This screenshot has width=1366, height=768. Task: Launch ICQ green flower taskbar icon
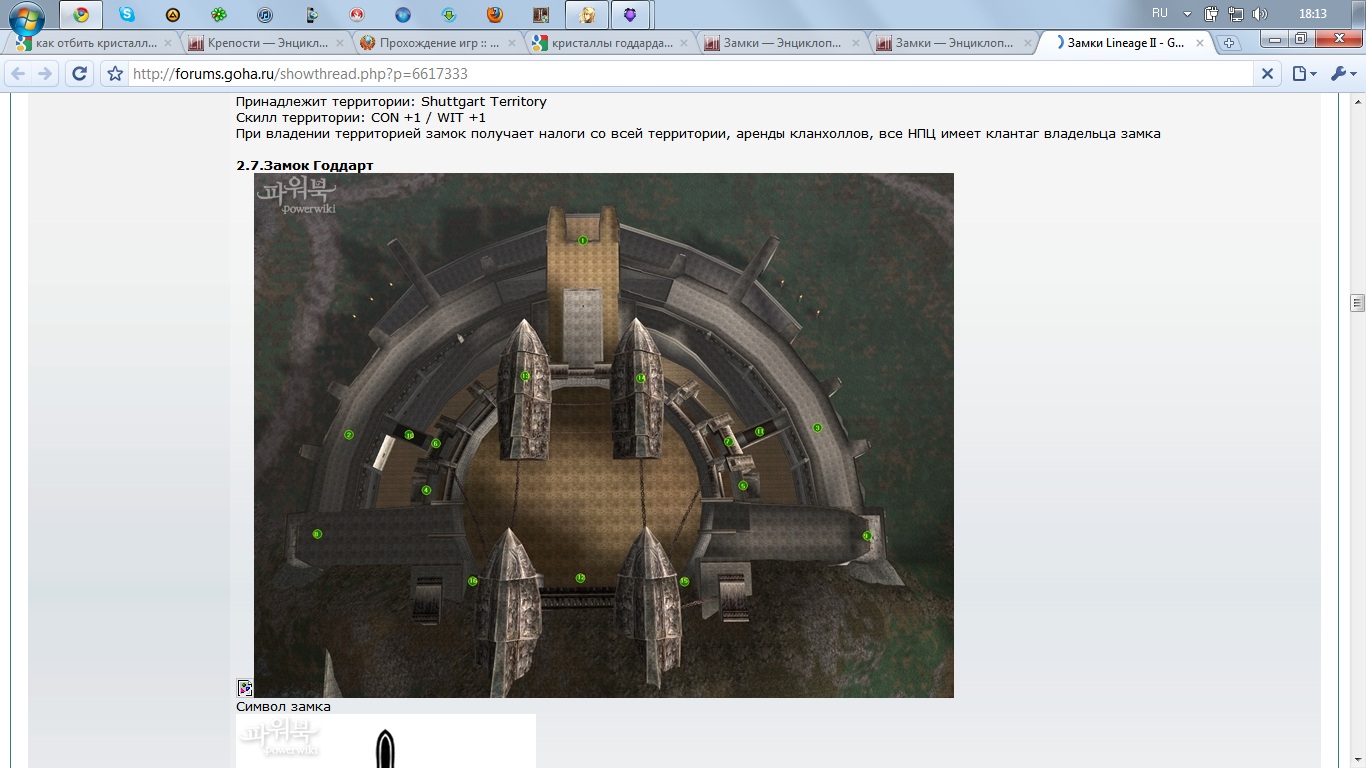219,15
